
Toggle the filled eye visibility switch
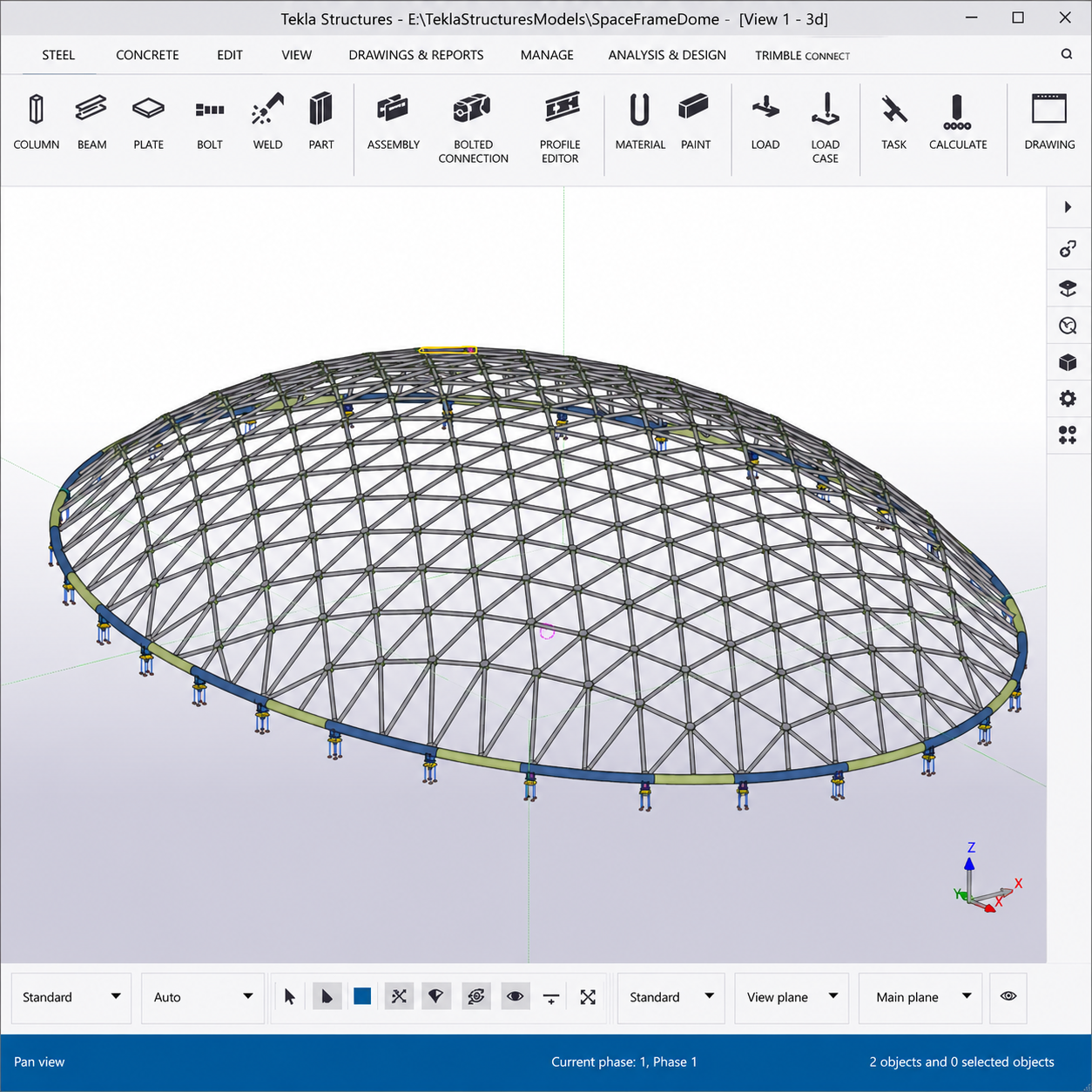point(515,997)
